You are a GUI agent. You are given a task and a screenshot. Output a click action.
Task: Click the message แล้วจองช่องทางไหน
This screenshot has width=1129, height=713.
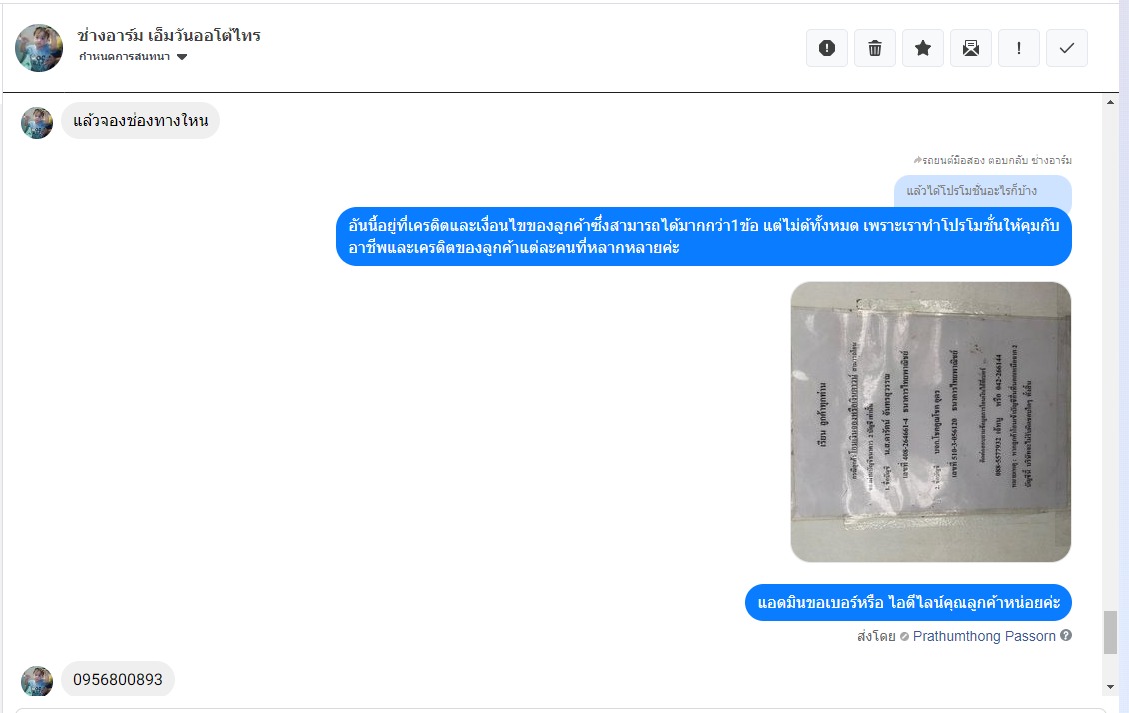[x=140, y=120]
